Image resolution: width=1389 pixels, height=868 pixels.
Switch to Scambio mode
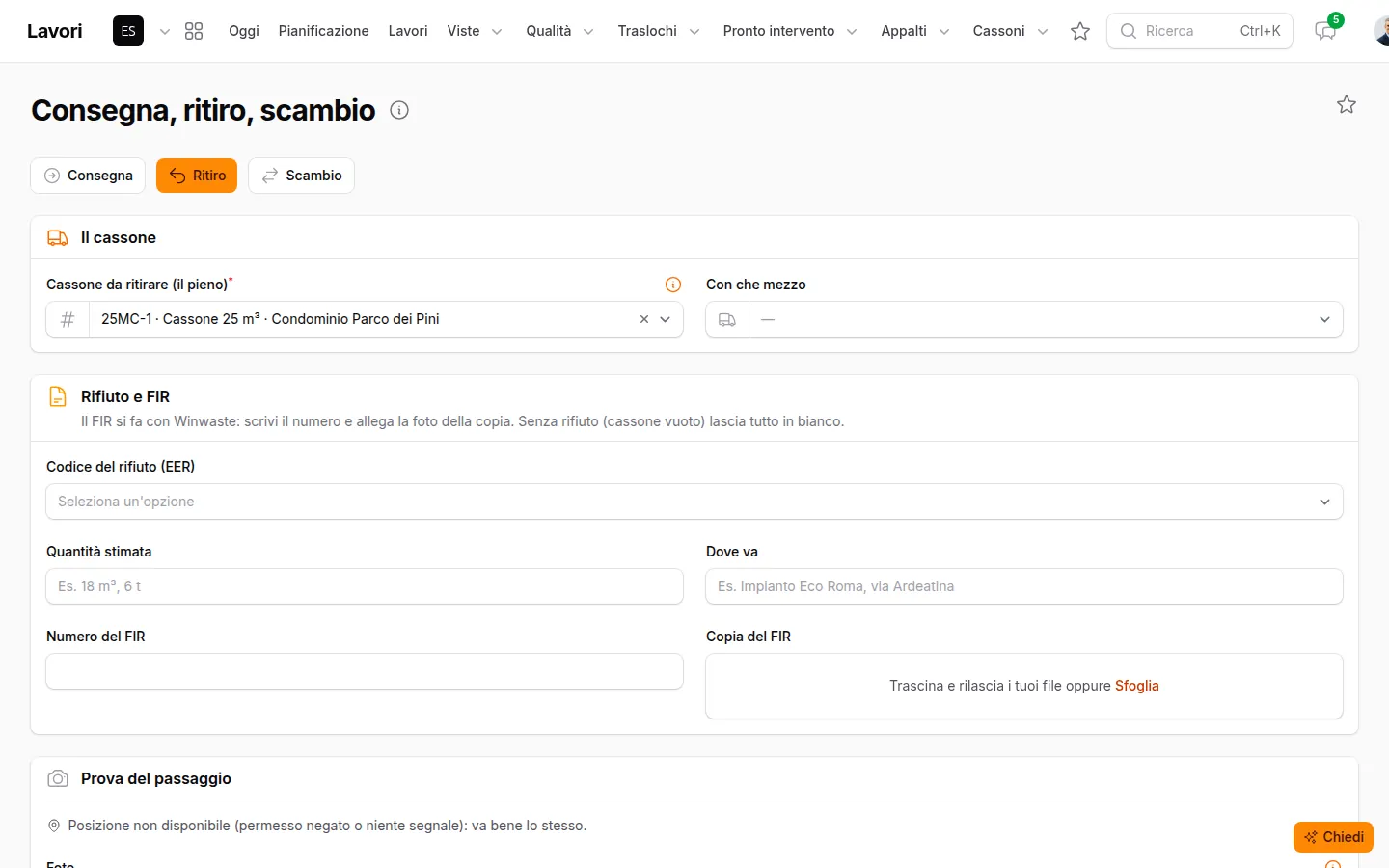[301, 176]
